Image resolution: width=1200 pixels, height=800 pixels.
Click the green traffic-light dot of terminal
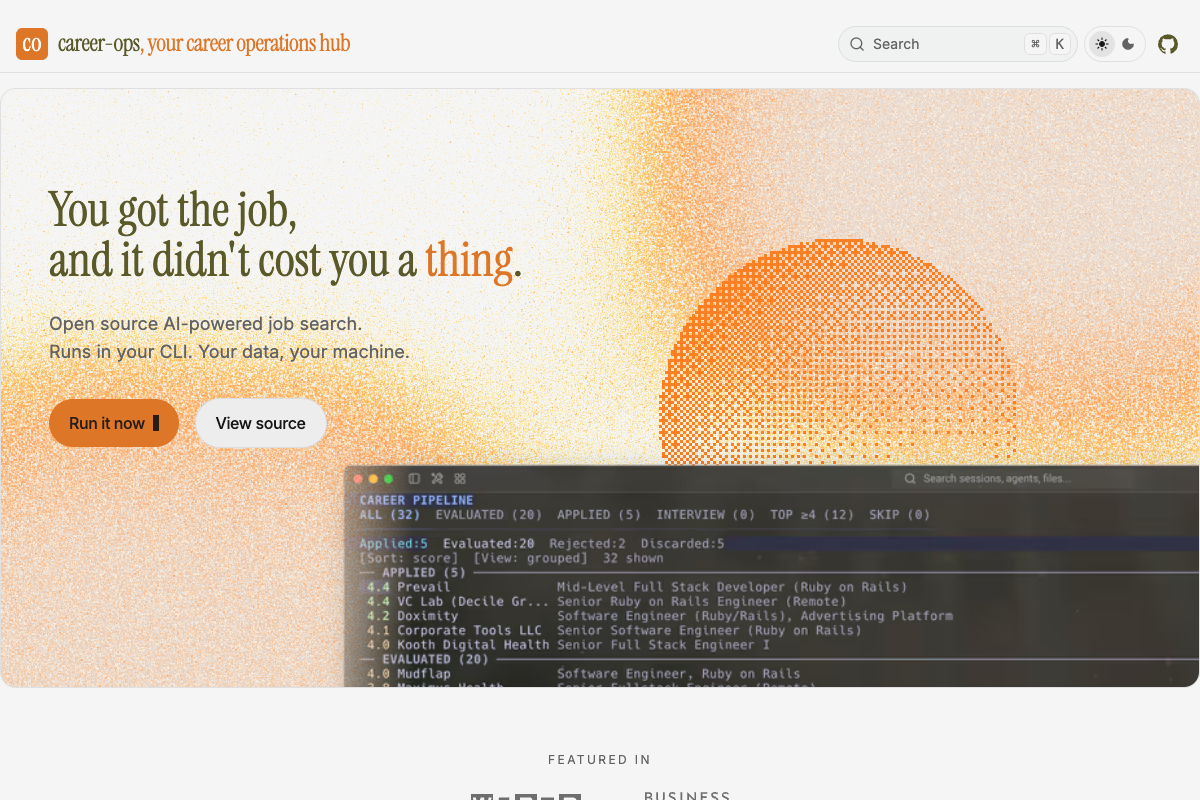click(389, 479)
